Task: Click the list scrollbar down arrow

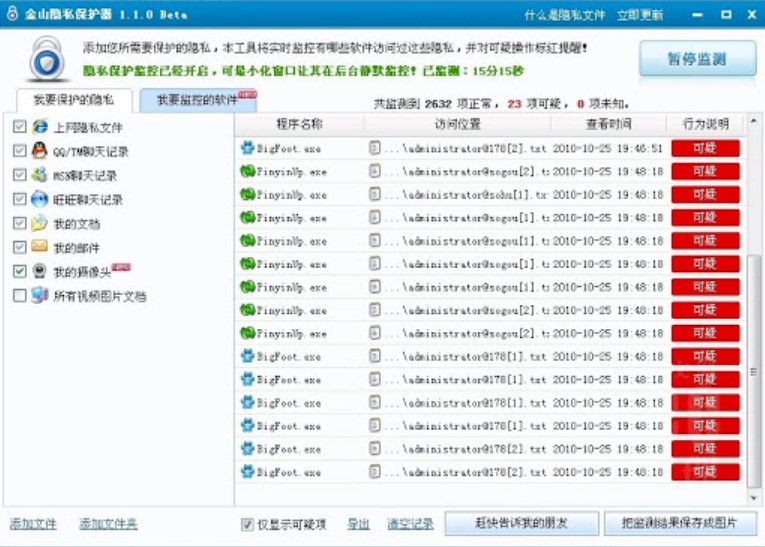Action: [753, 498]
